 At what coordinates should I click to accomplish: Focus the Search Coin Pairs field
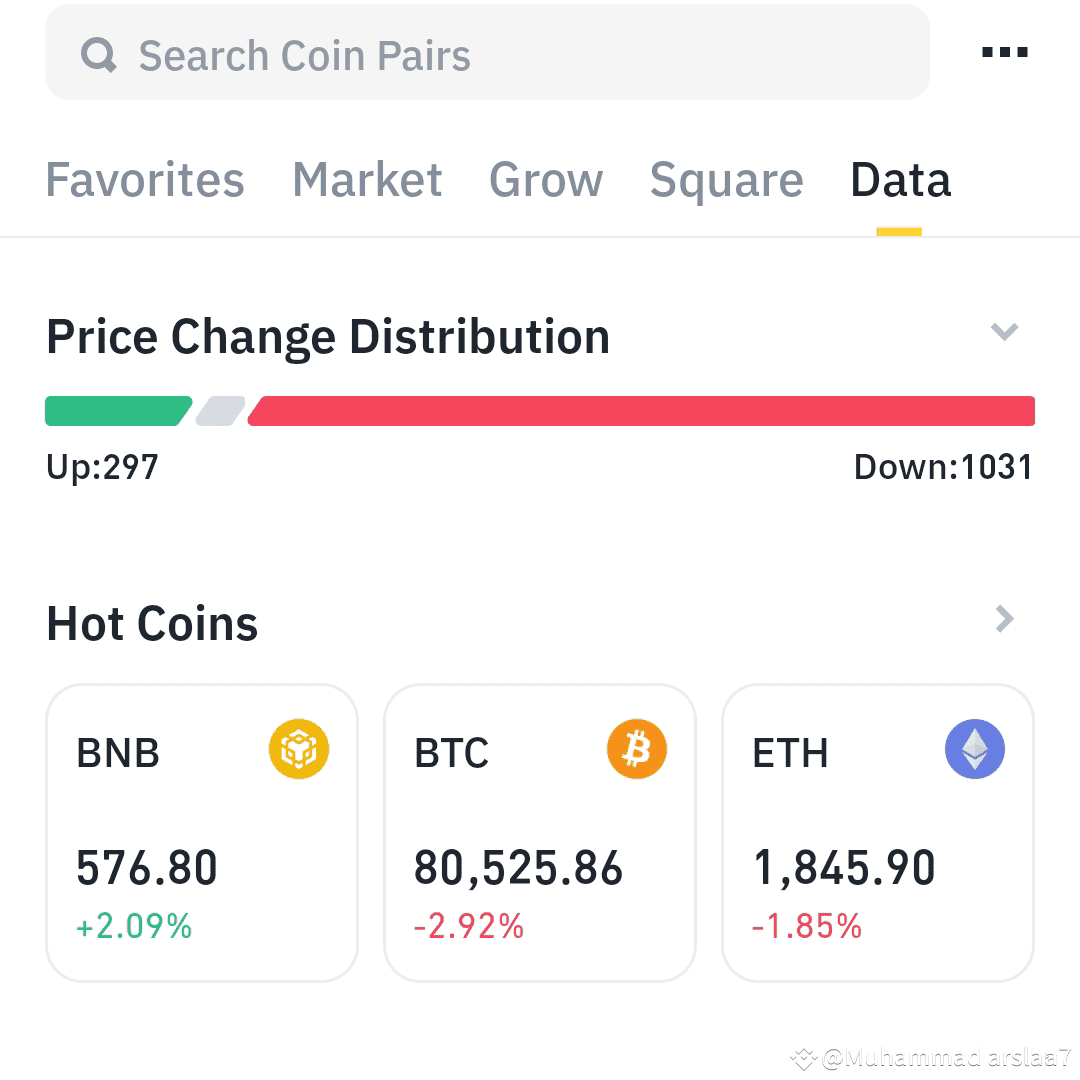click(x=487, y=52)
